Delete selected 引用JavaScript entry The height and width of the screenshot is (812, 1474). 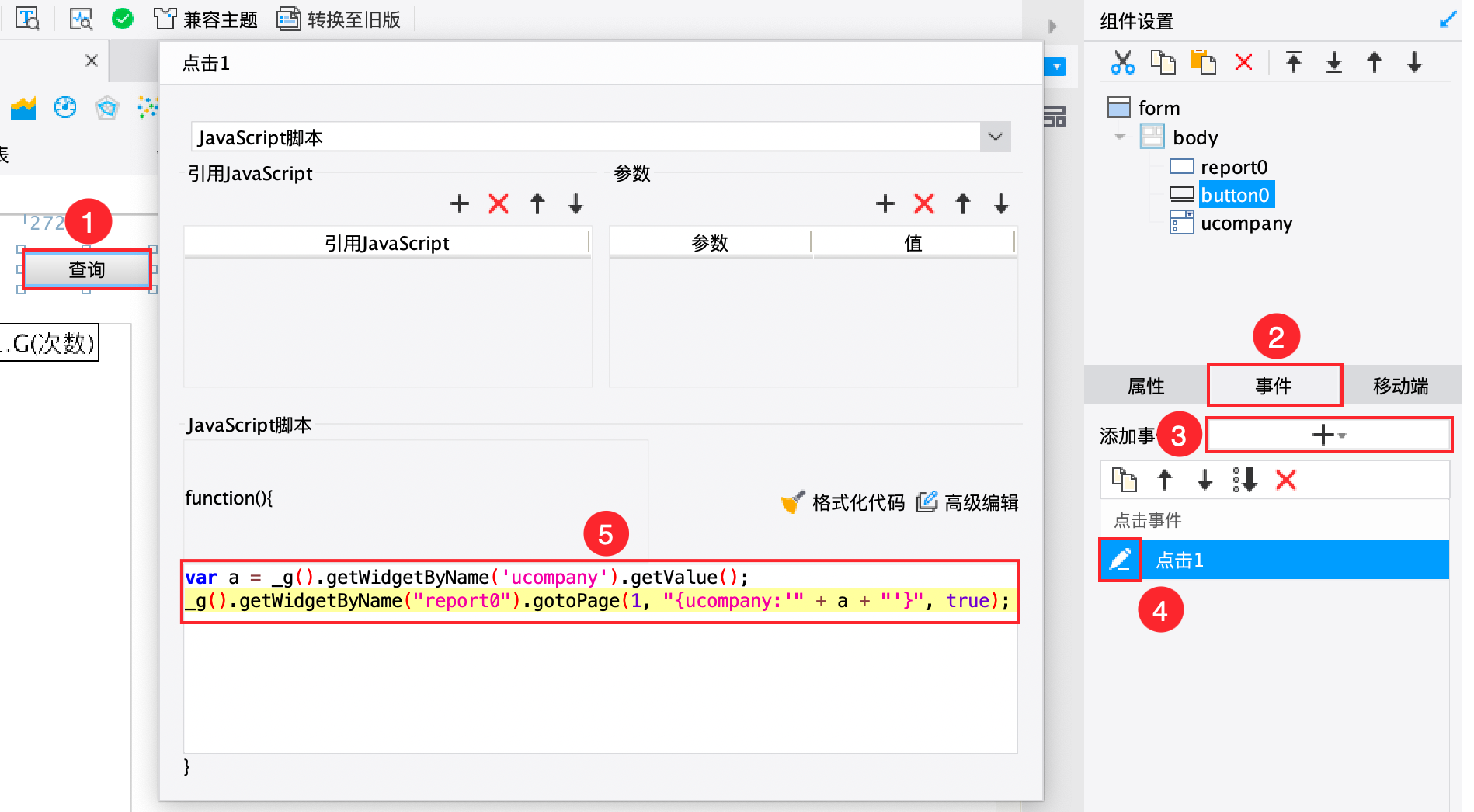499,203
